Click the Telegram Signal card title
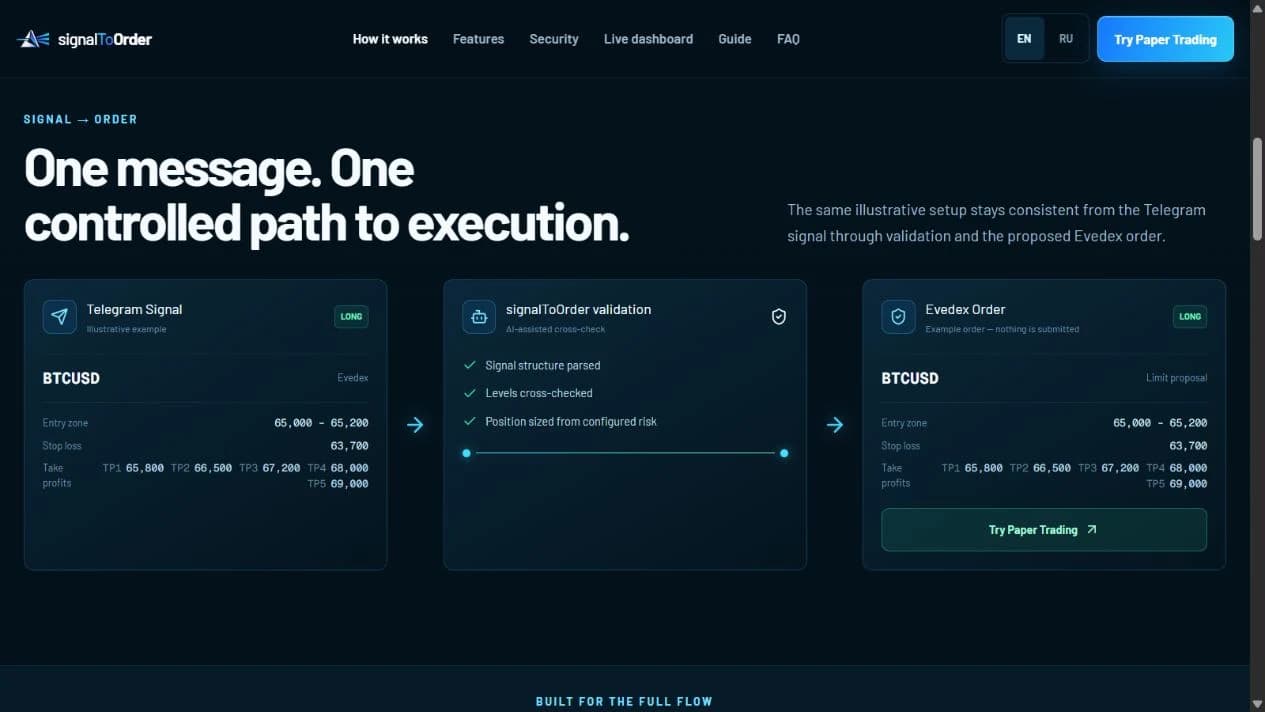 [x=134, y=310]
